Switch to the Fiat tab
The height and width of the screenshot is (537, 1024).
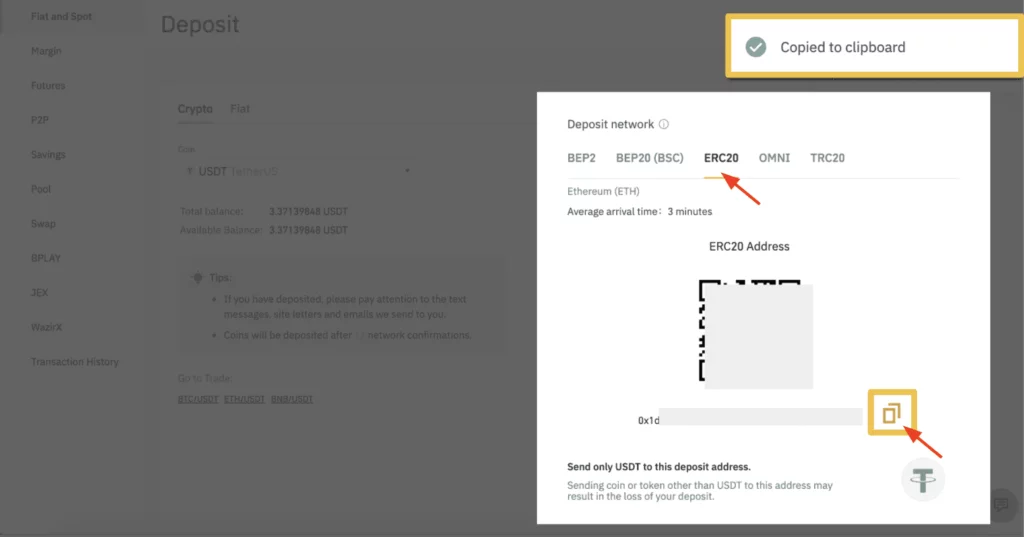pos(240,108)
